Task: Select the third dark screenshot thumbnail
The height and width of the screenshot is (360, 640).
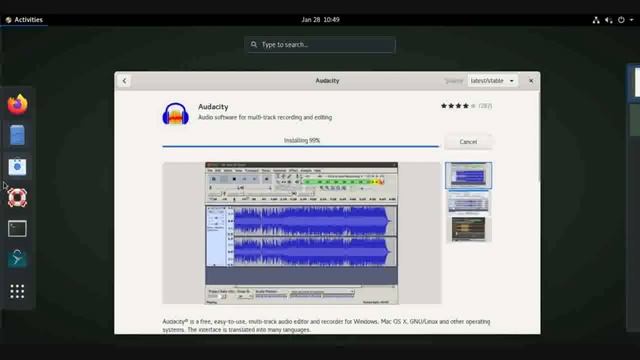Action: pos(468,229)
